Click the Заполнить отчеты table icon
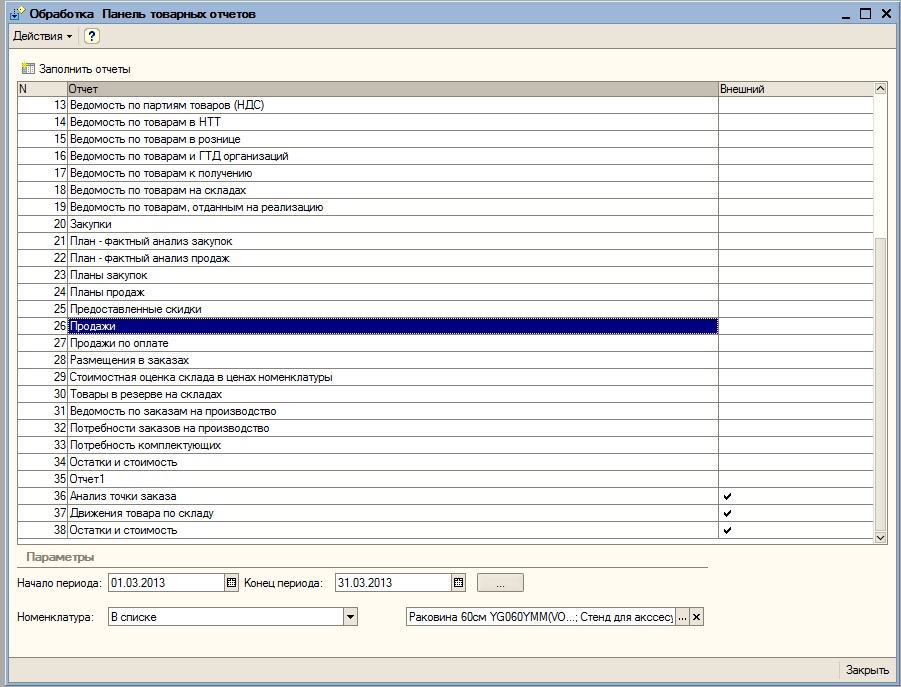 coord(28,69)
